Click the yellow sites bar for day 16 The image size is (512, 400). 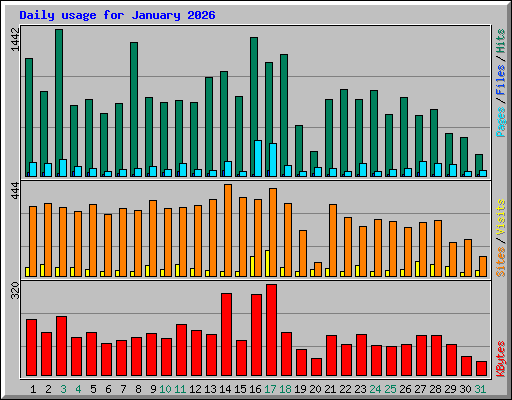[252, 266]
